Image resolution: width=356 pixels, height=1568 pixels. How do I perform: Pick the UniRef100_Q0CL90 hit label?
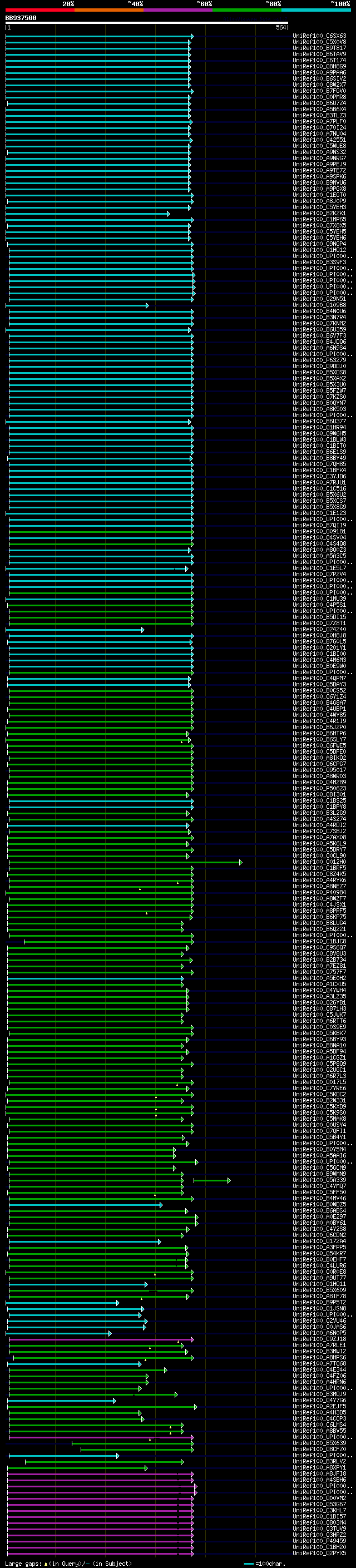pos(319,856)
